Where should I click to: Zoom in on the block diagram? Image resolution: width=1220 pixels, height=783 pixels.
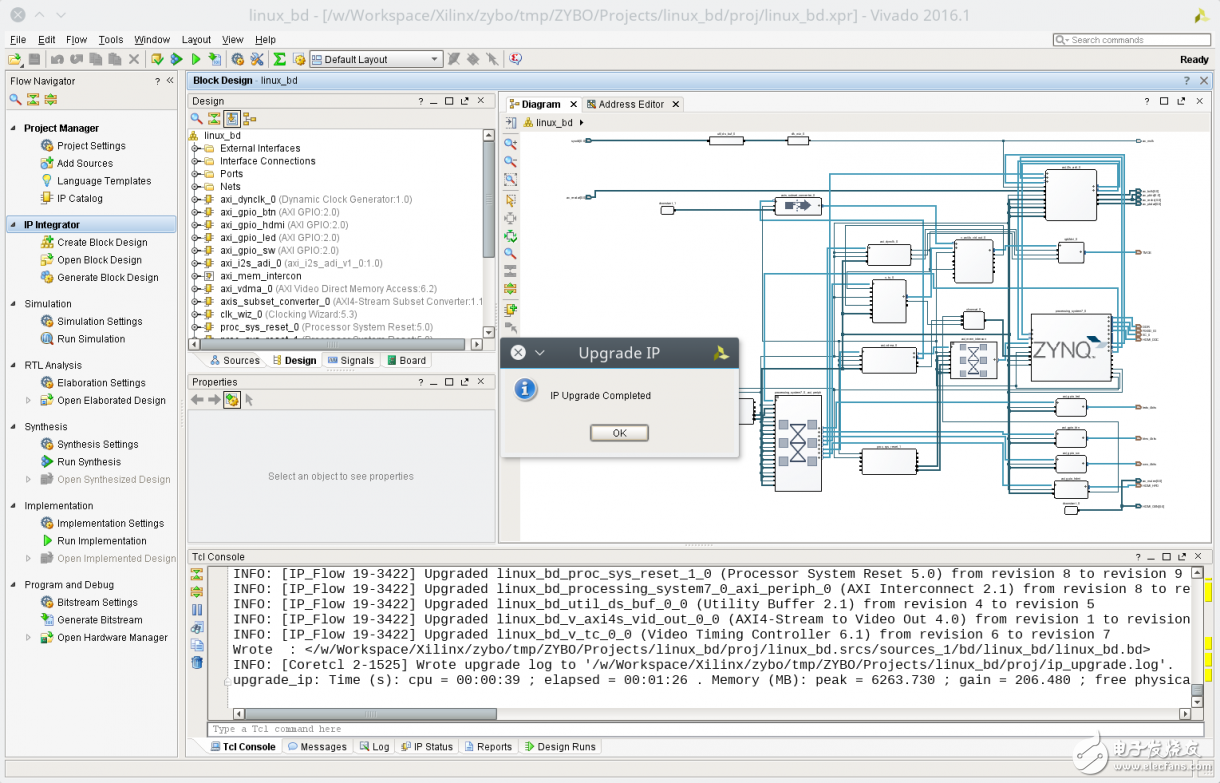[510, 143]
